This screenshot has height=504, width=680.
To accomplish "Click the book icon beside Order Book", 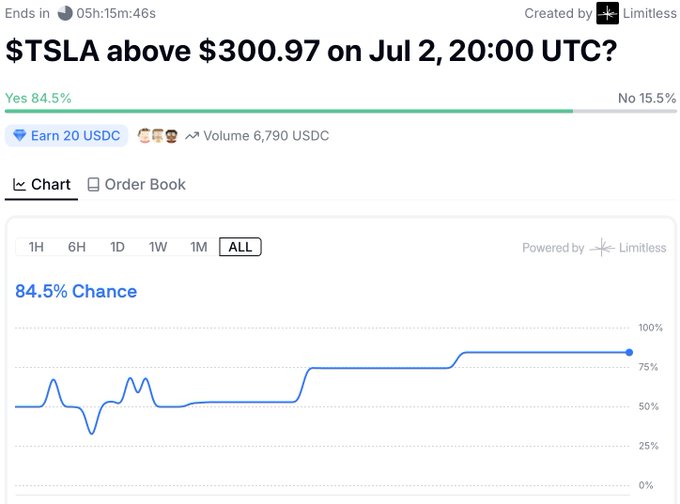I will tap(93, 184).
